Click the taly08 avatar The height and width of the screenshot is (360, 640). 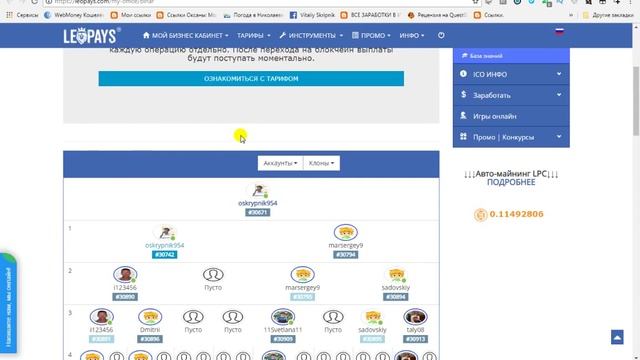click(x=415, y=317)
